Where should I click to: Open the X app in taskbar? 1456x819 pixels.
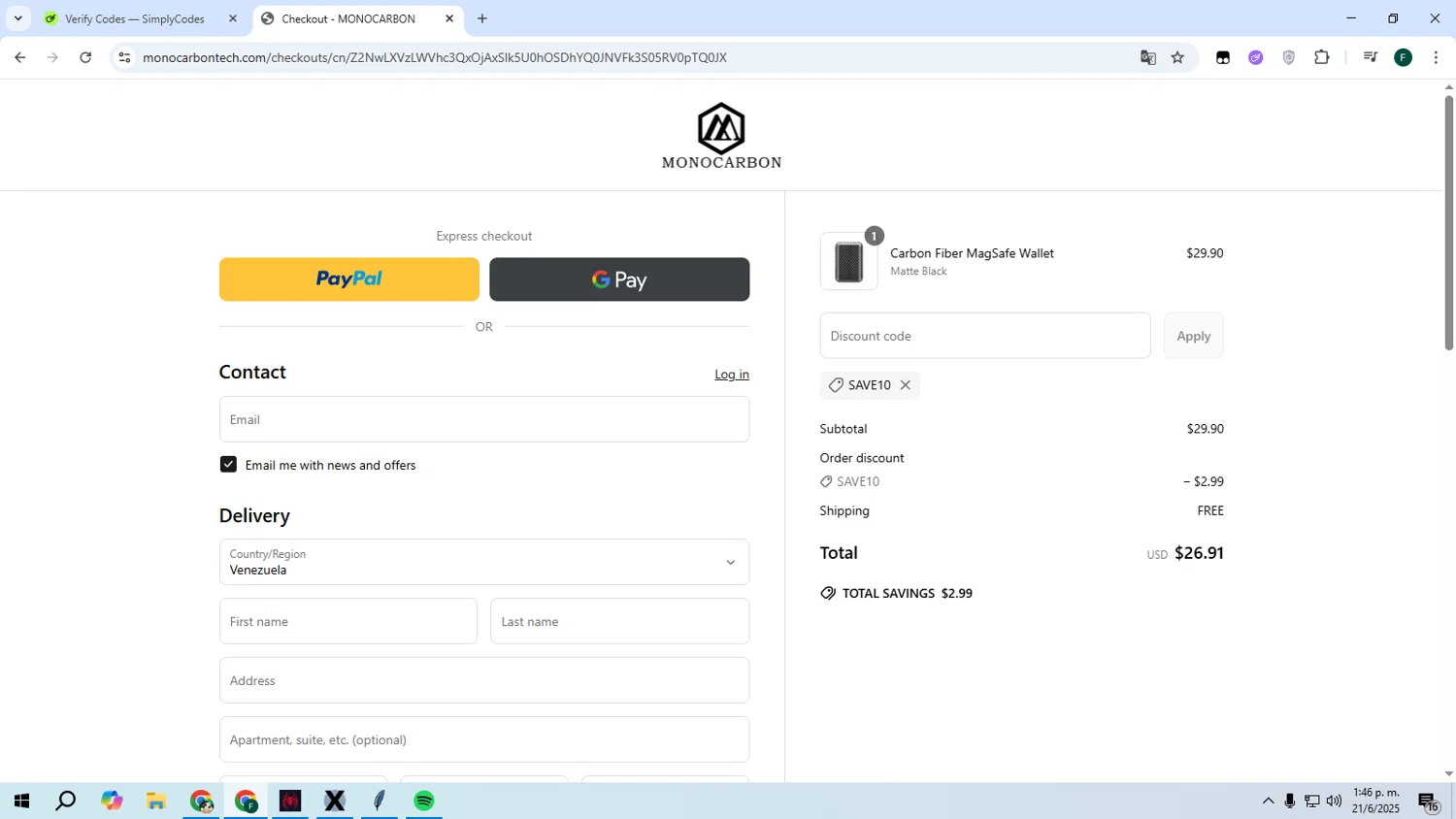pyautogui.click(x=335, y=801)
